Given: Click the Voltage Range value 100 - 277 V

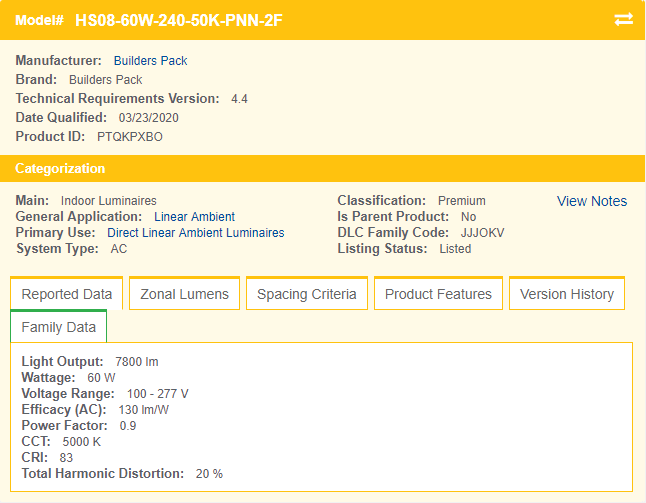Looking at the screenshot, I should (158, 394).
